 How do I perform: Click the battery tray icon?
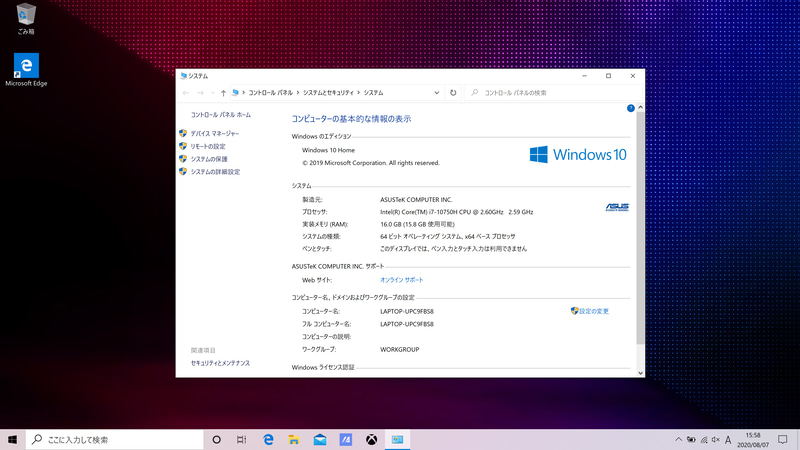[691, 439]
